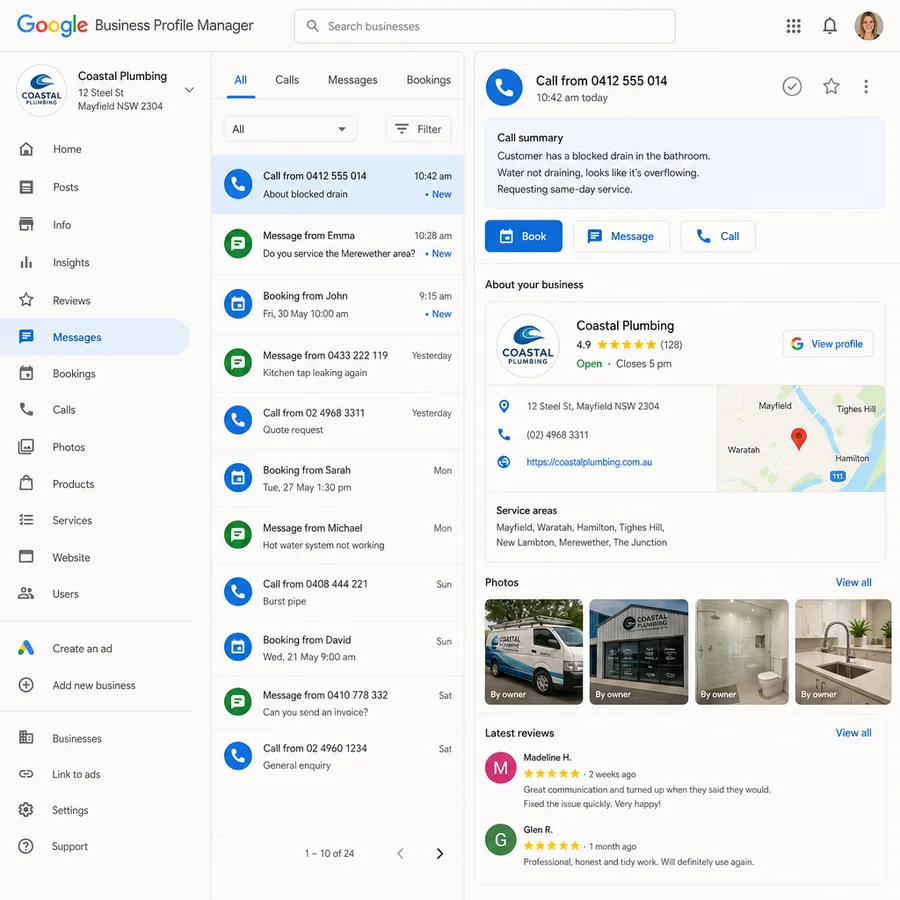Click the View profile button
900x900 pixels.
coord(827,344)
